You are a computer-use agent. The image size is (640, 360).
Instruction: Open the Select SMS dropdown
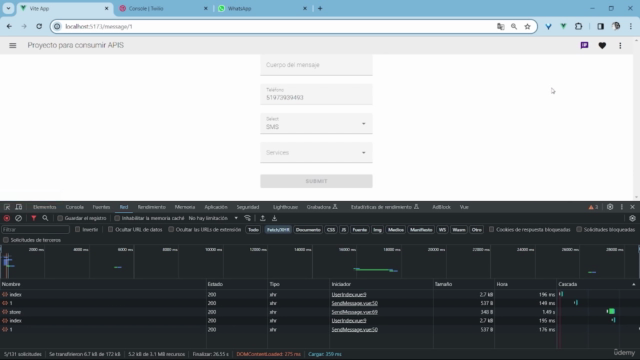pyautogui.click(x=316, y=123)
